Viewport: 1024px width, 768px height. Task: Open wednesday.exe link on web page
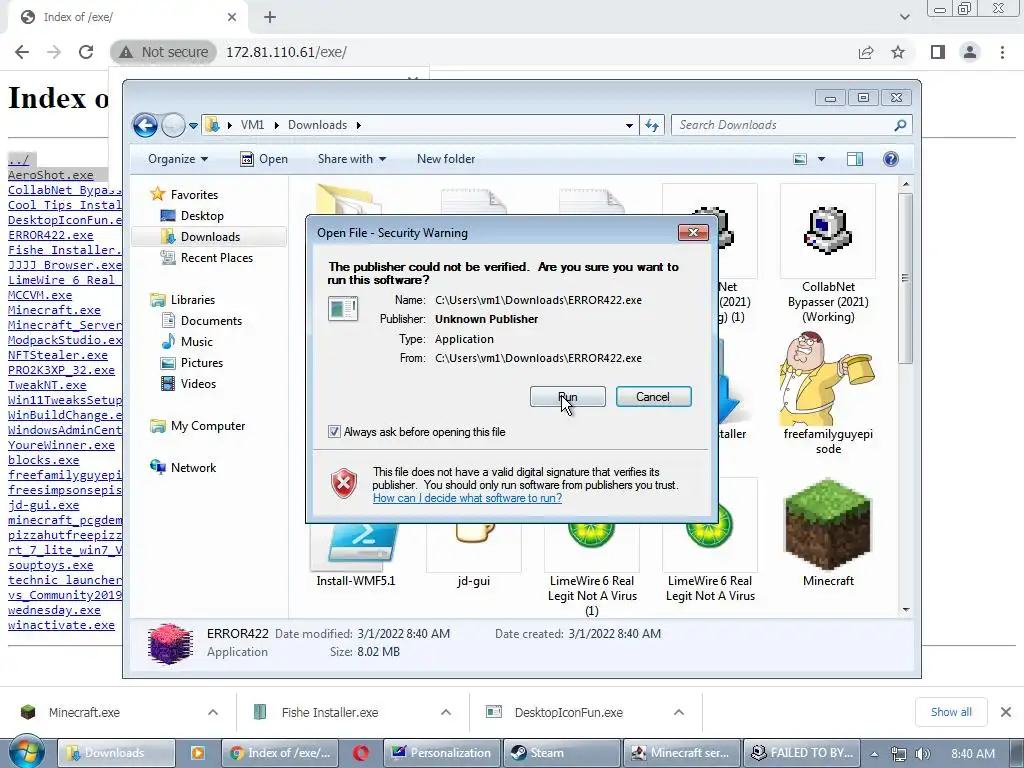[x=54, y=610]
